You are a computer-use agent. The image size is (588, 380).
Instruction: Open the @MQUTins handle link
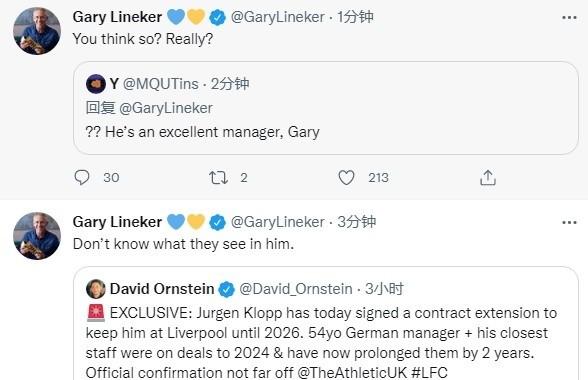point(160,84)
